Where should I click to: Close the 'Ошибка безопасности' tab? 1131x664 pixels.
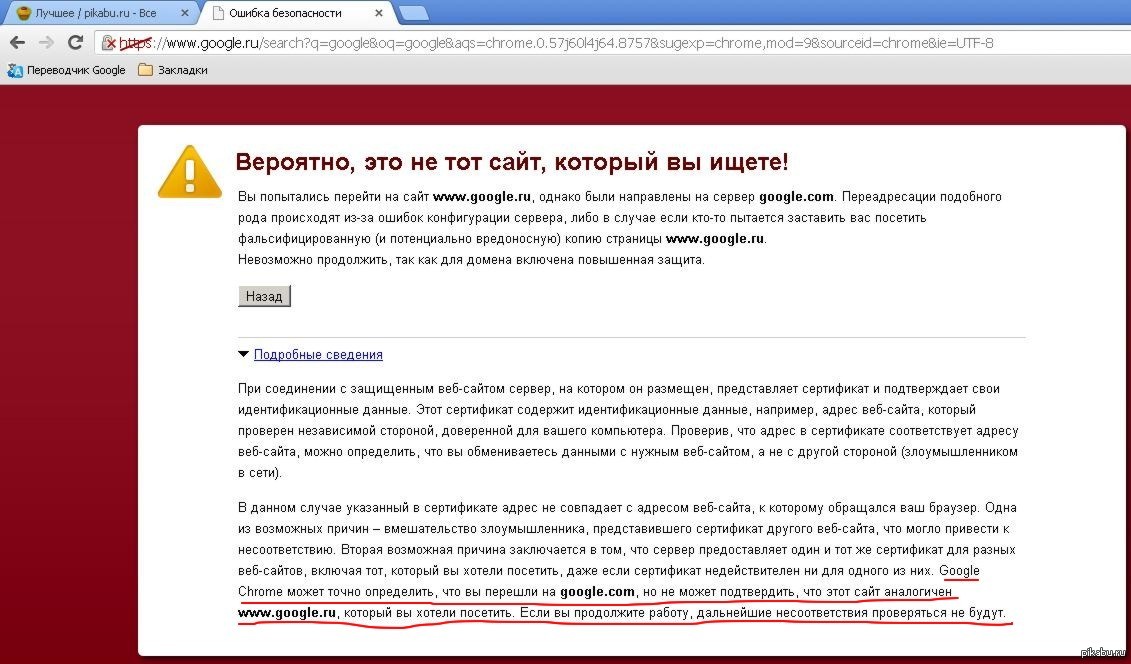379,13
